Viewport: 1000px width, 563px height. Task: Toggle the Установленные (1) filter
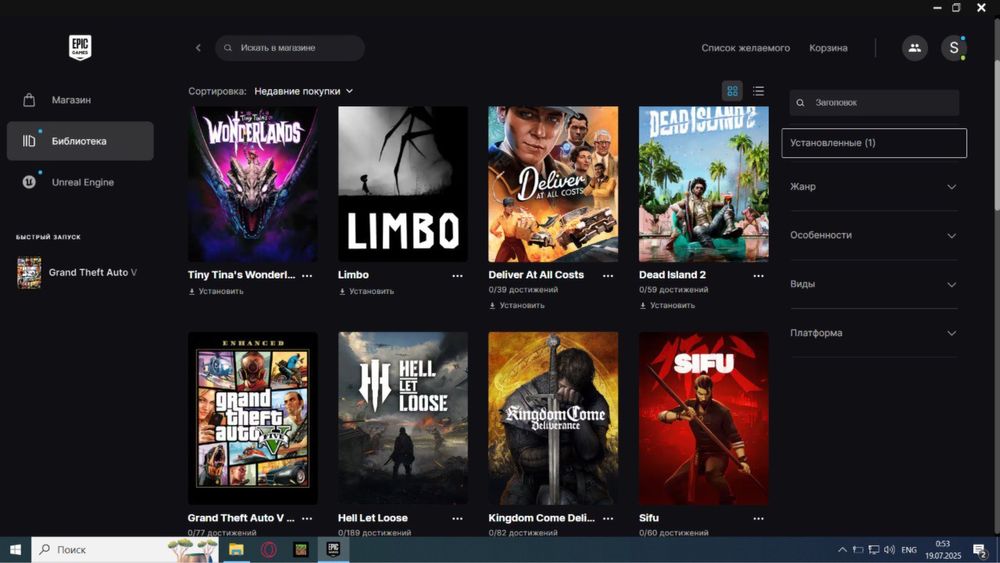coord(874,143)
